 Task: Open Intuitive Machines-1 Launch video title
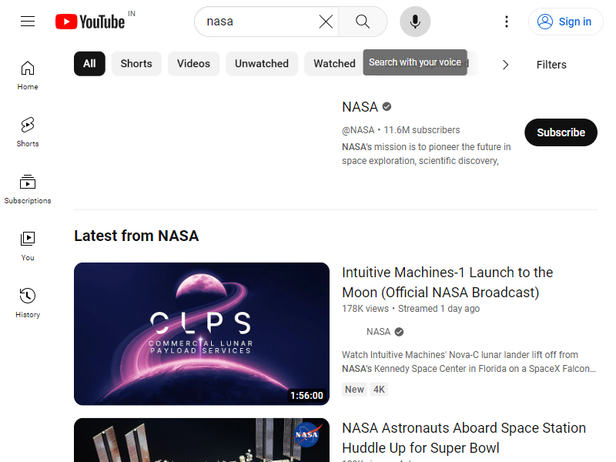447,282
